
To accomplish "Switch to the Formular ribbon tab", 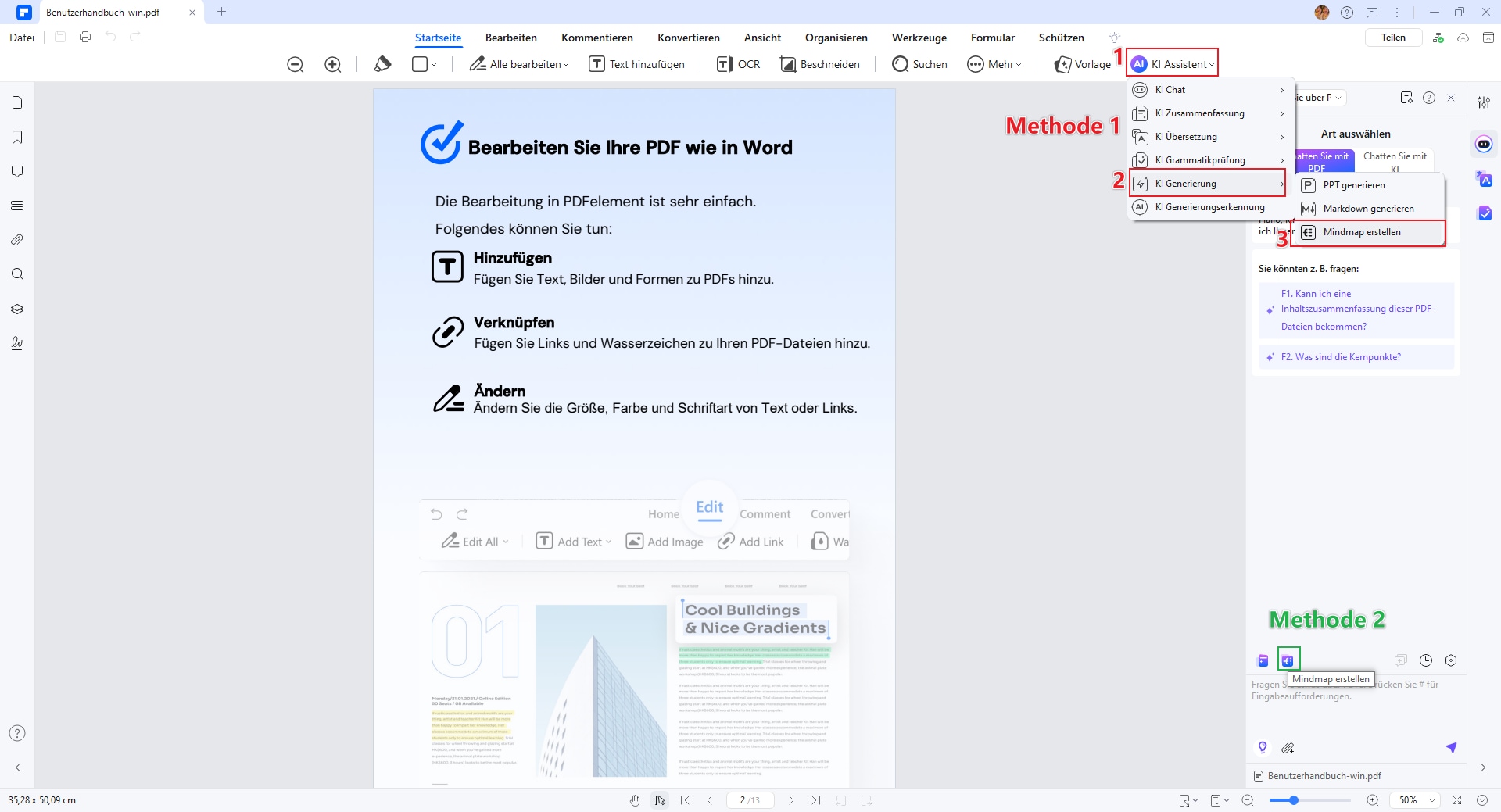I will pyautogui.click(x=992, y=38).
